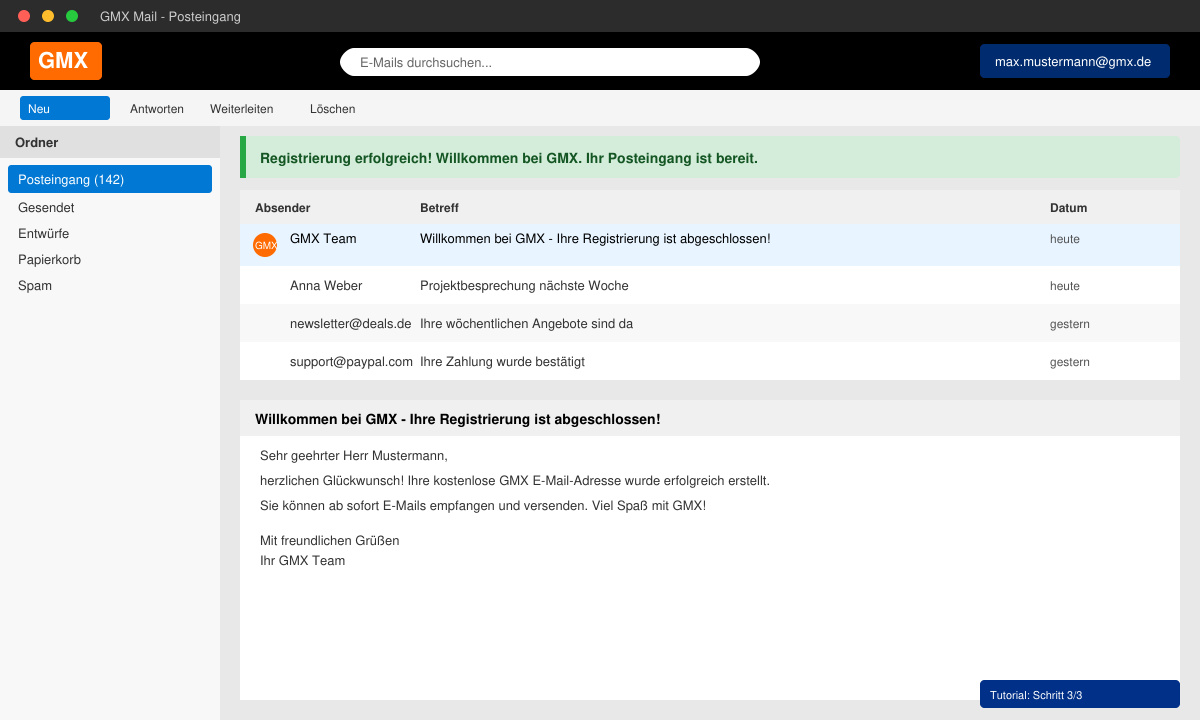Open the Gesendet folder
This screenshot has height=720, width=1200.
click(46, 208)
